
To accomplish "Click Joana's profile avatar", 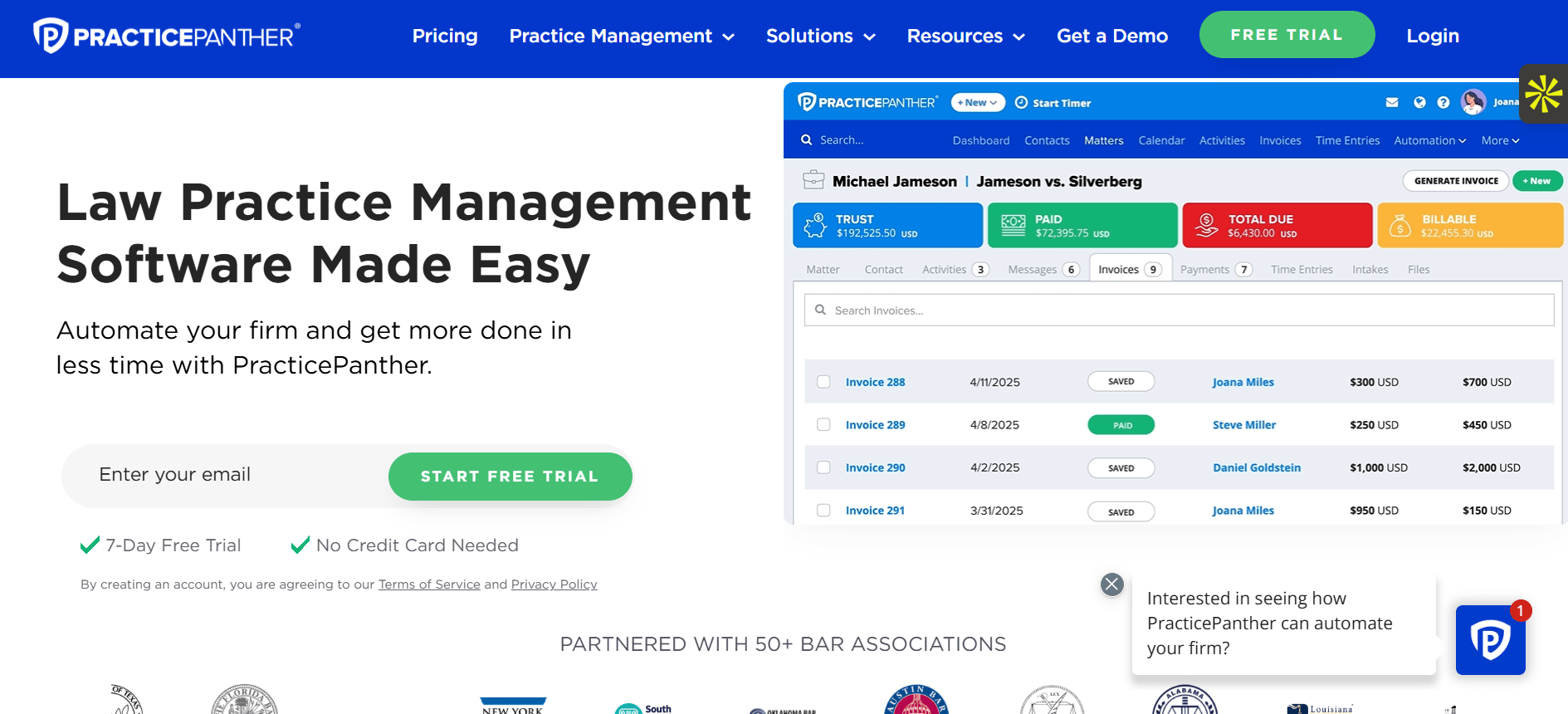I will click(x=1473, y=102).
